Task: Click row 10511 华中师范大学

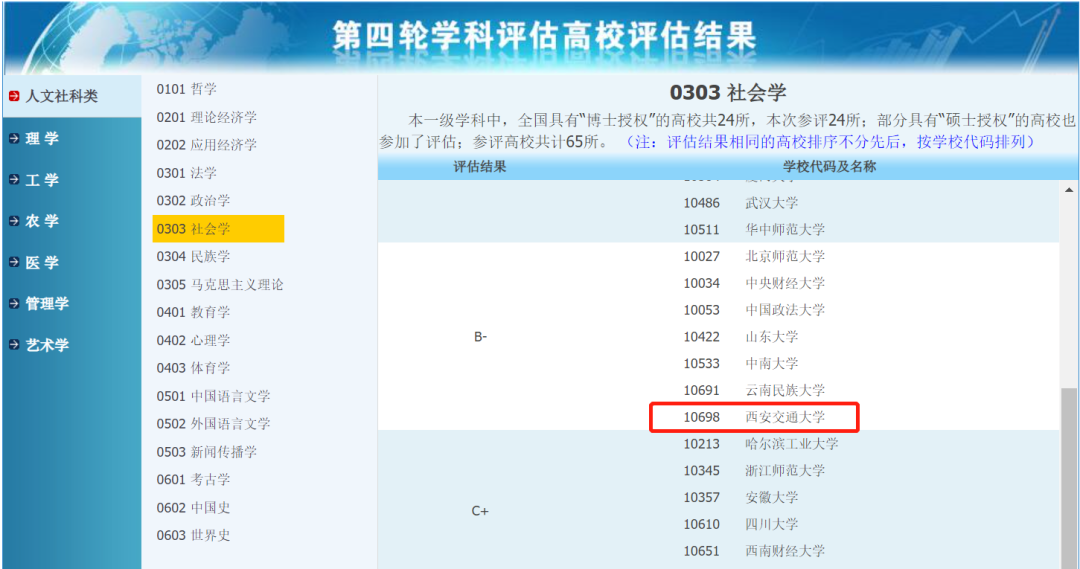Action: pyautogui.click(x=754, y=229)
